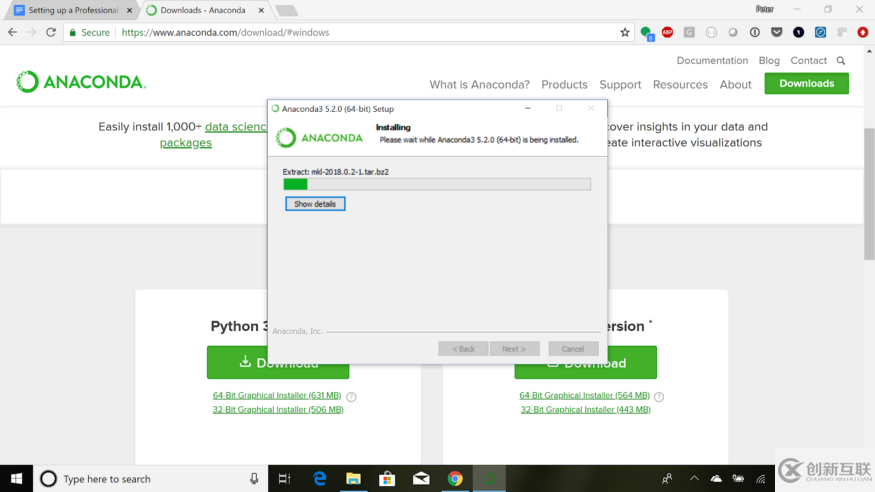Screen dimensions: 875x492
Task: Open a new browser tab
Action: 286,10
